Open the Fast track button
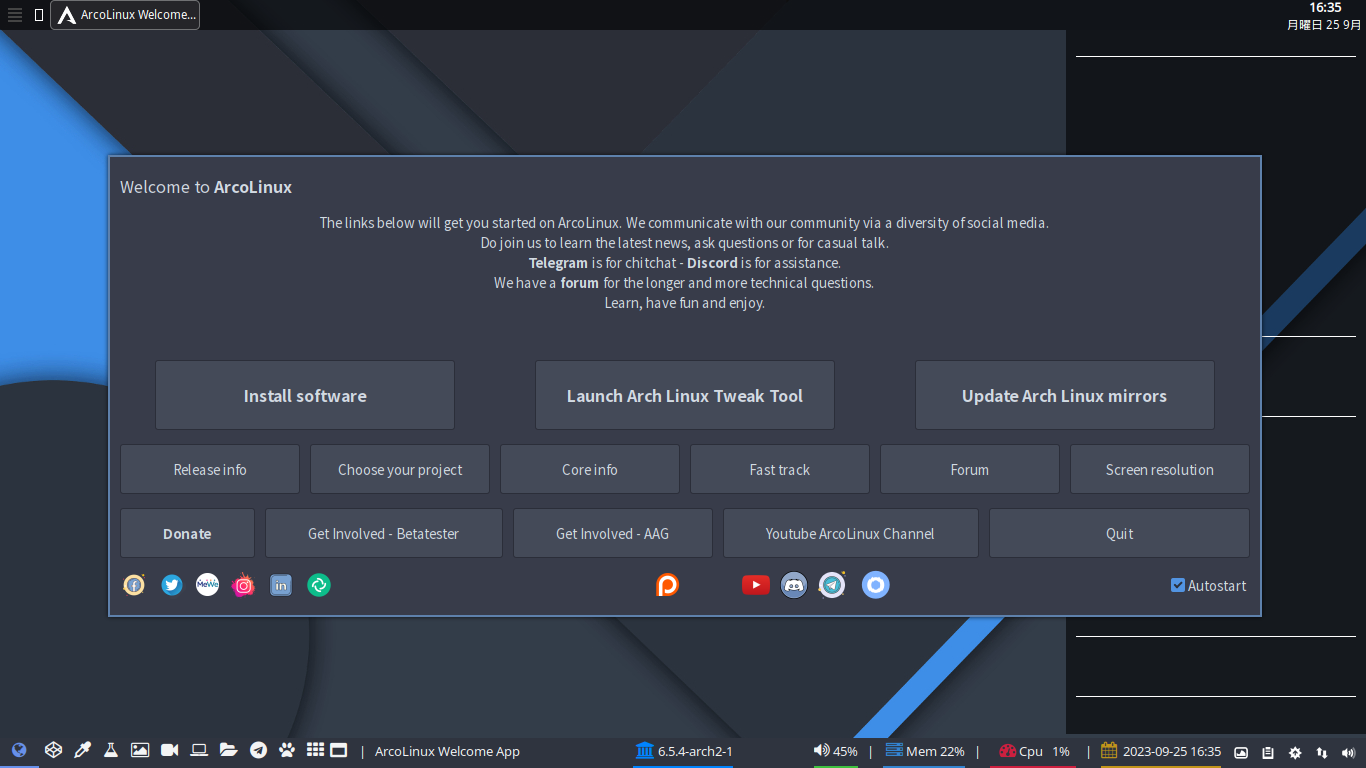The width and height of the screenshot is (1366, 768). pyautogui.click(x=780, y=469)
